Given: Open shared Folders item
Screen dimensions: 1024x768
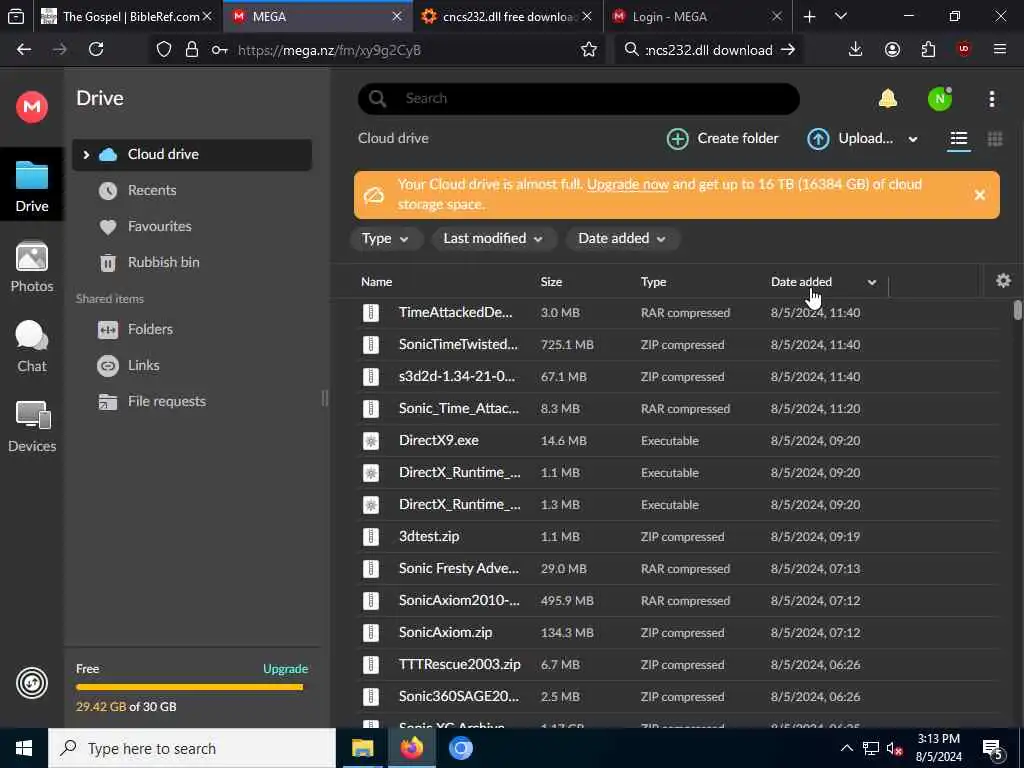Looking at the screenshot, I should tap(135, 329).
